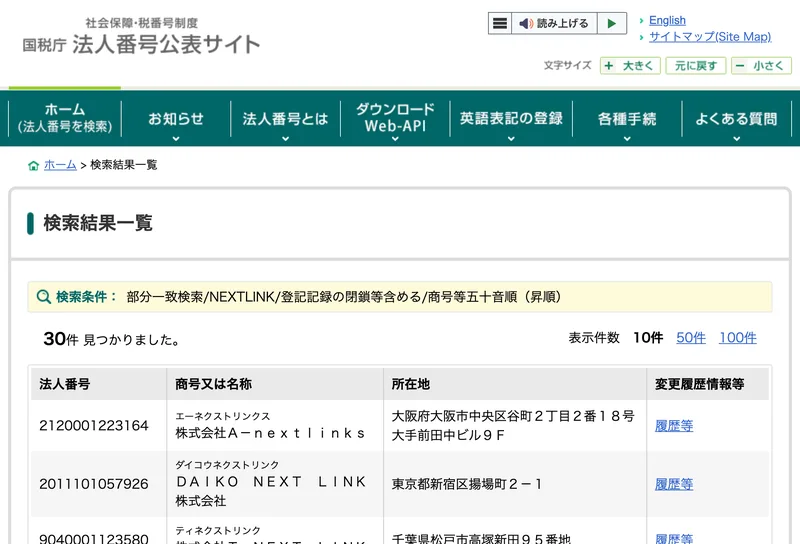The image size is (800, 544).
Task: Select corporate number 2120001223164
Action: pyautogui.click(x=94, y=426)
